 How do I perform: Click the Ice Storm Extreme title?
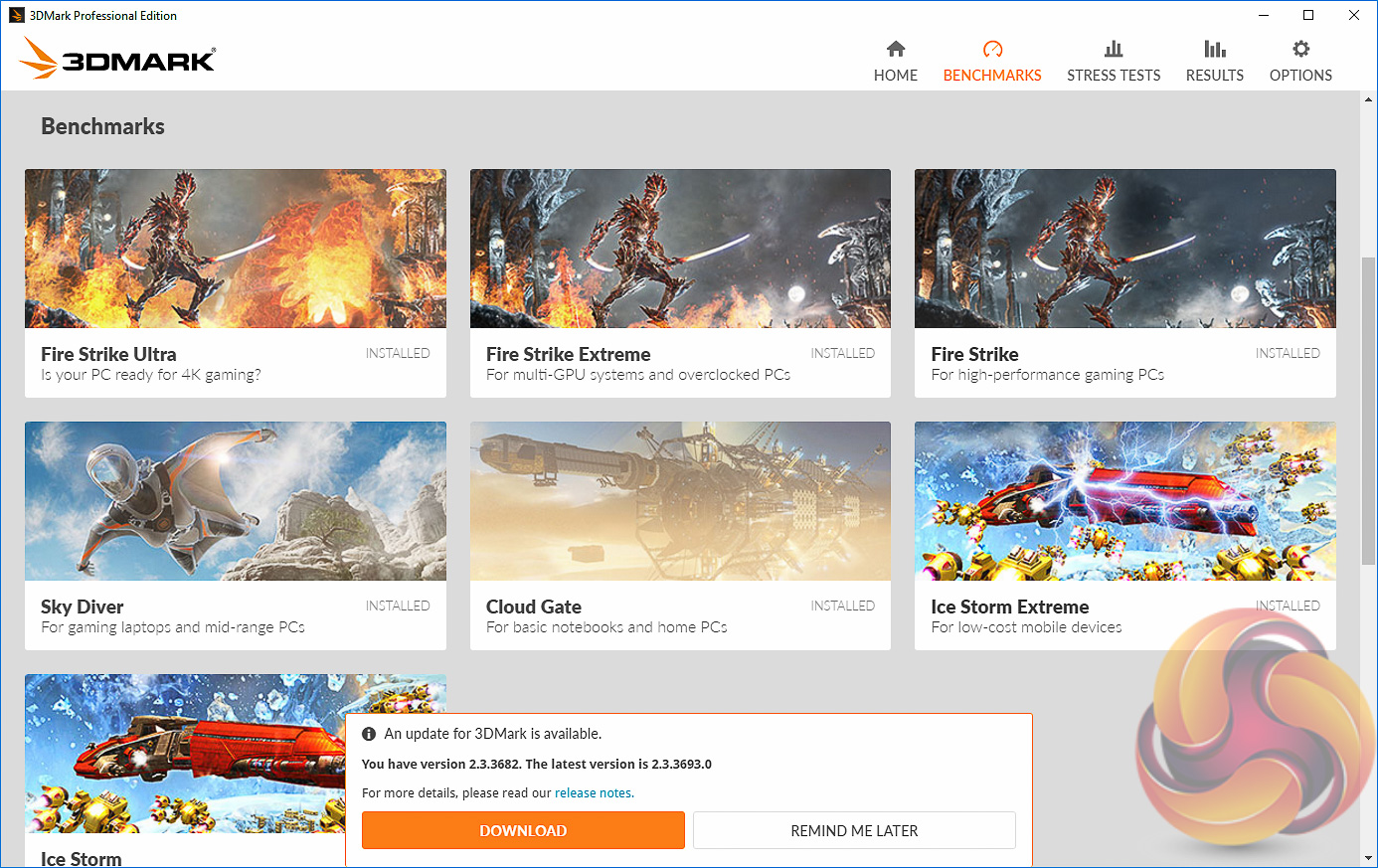pyautogui.click(x=1010, y=607)
